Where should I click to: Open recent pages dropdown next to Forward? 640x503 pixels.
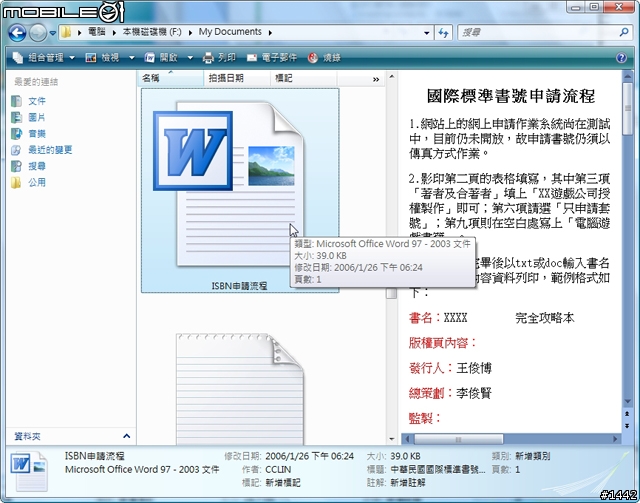pyautogui.click(x=53, y=33)
